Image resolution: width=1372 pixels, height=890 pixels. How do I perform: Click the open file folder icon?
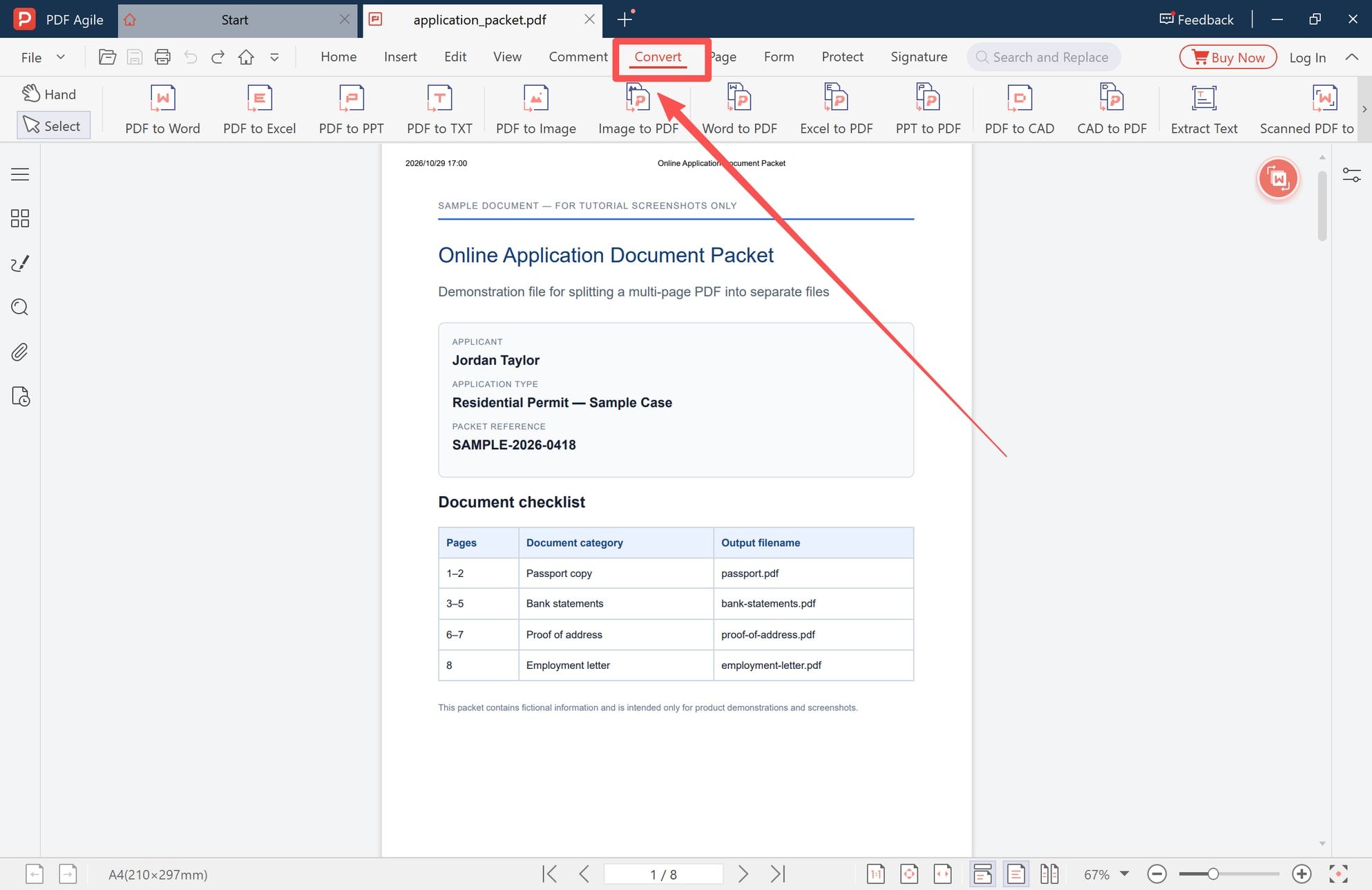click(107, 57)
